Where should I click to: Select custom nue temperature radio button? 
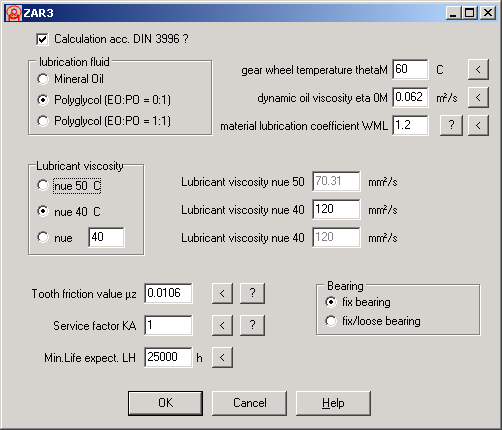(43, 237)
